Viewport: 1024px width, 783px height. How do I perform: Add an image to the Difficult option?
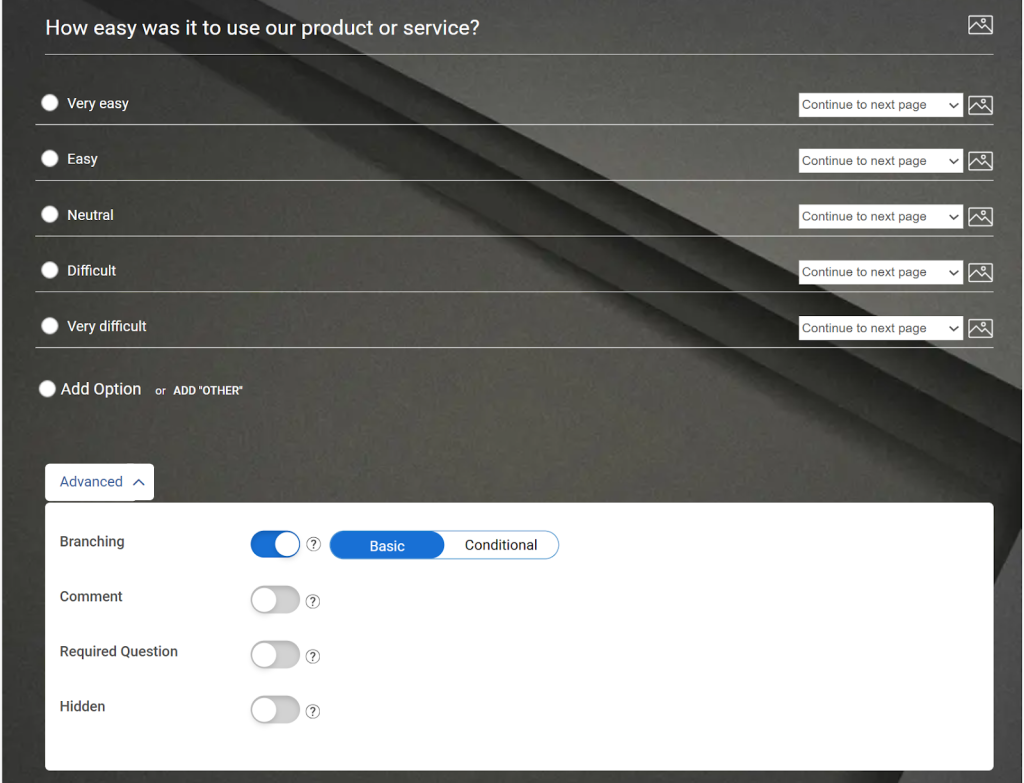pyautogui.click(x=980, y=271)
